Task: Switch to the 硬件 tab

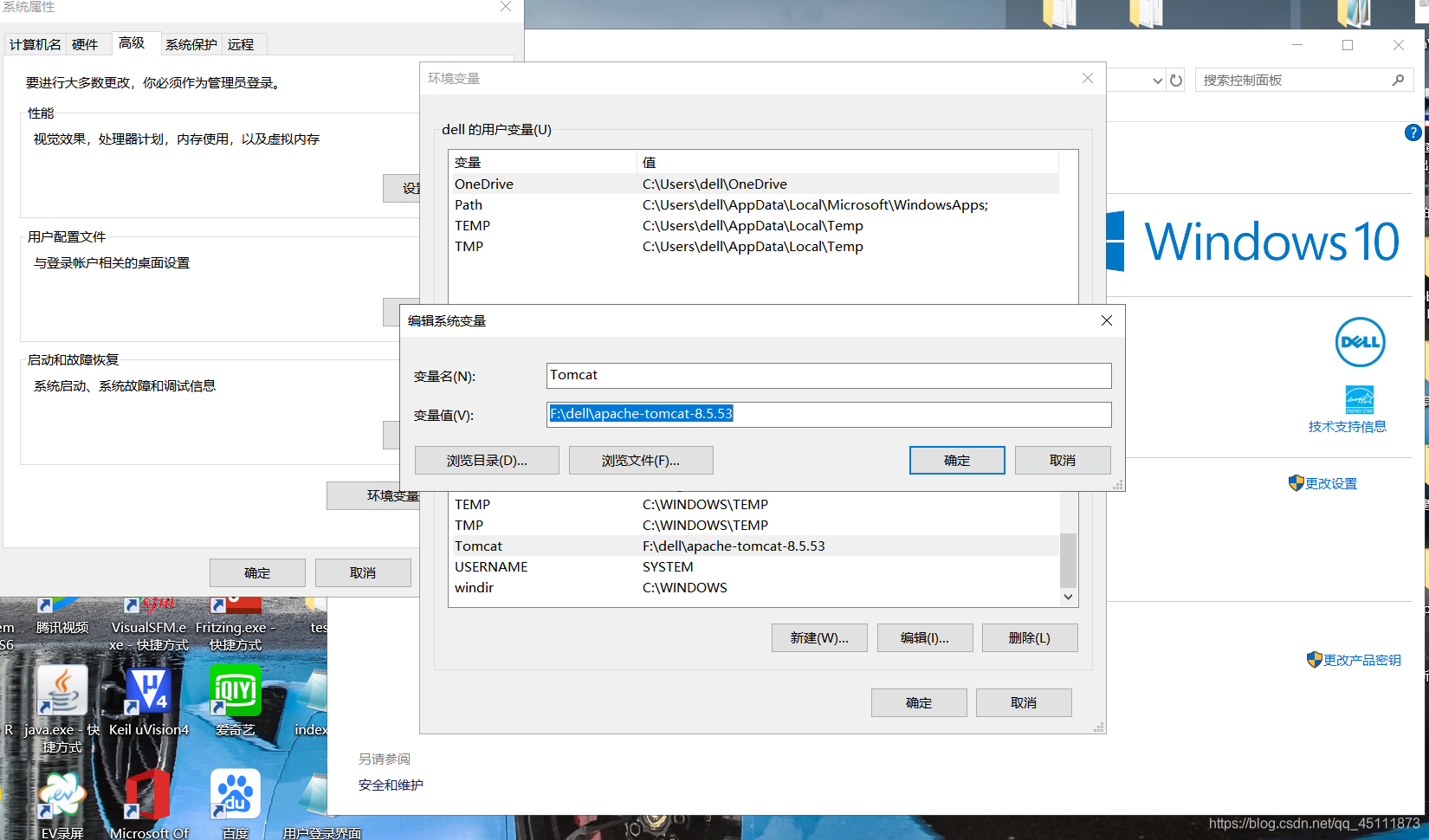Action: point(85,44)
